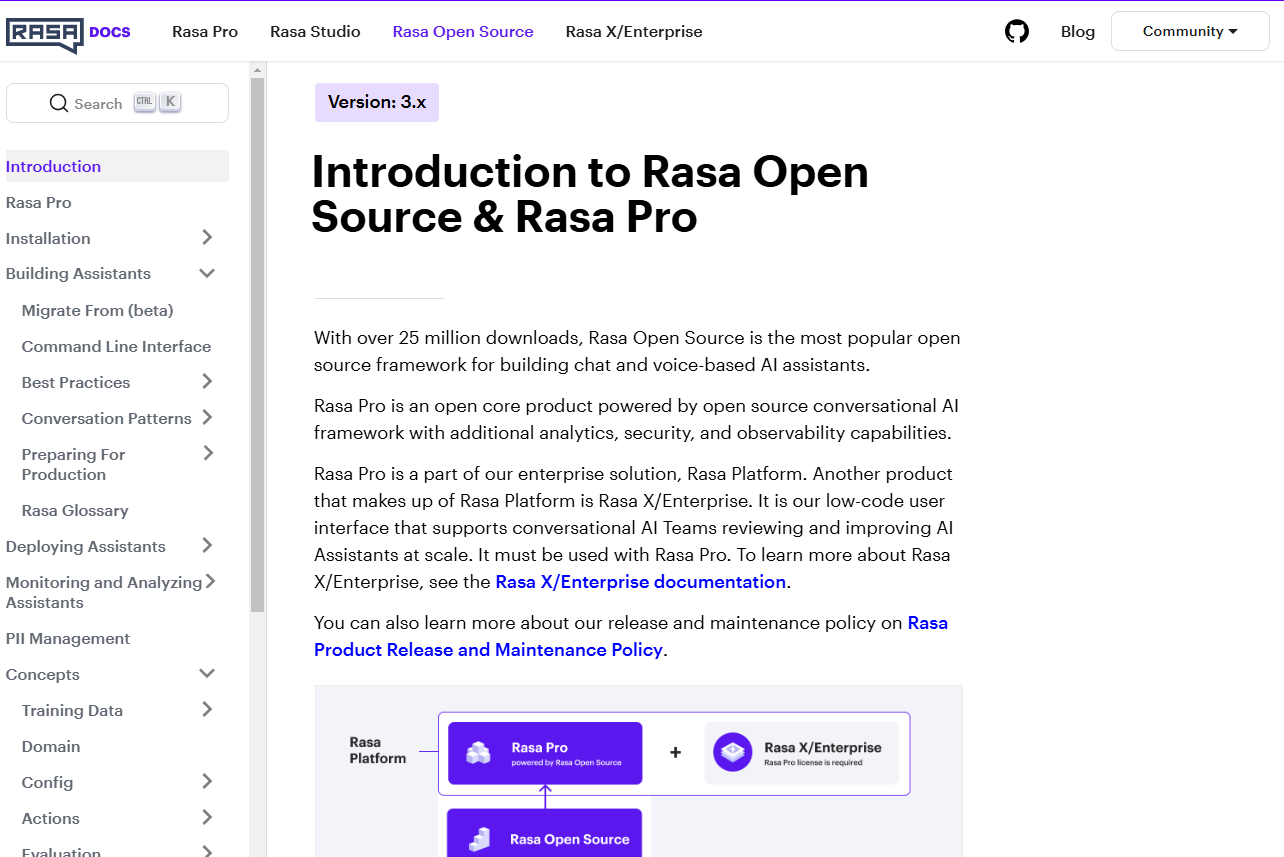The image size is (1284, 857).
Task: Collapse the Building Assistants section
Action: pos(207,274)
